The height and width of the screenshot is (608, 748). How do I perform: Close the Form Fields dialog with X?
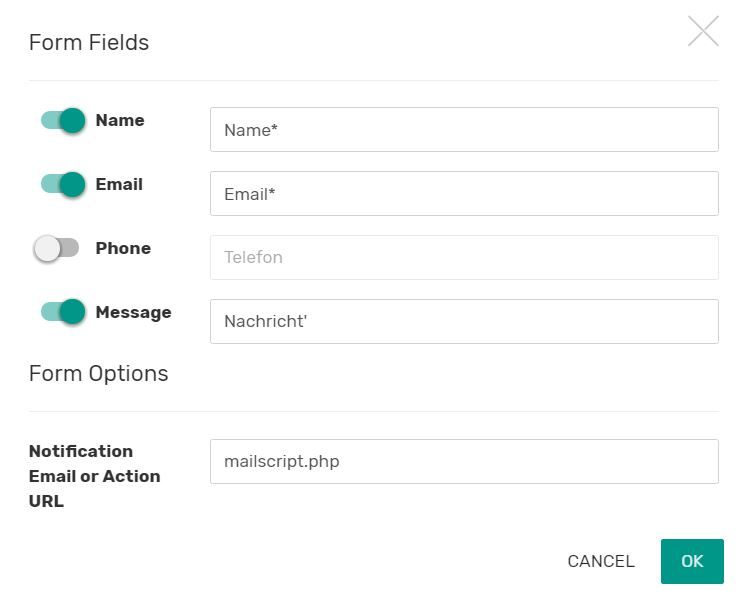[x=703, y=31]
